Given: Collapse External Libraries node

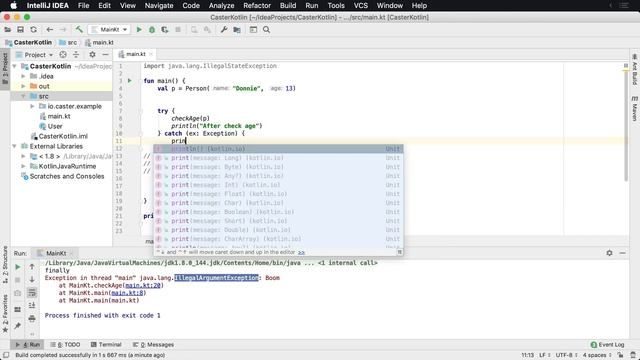Looking at the screenshot, I should pyautogui.click(x=15, y=146).
